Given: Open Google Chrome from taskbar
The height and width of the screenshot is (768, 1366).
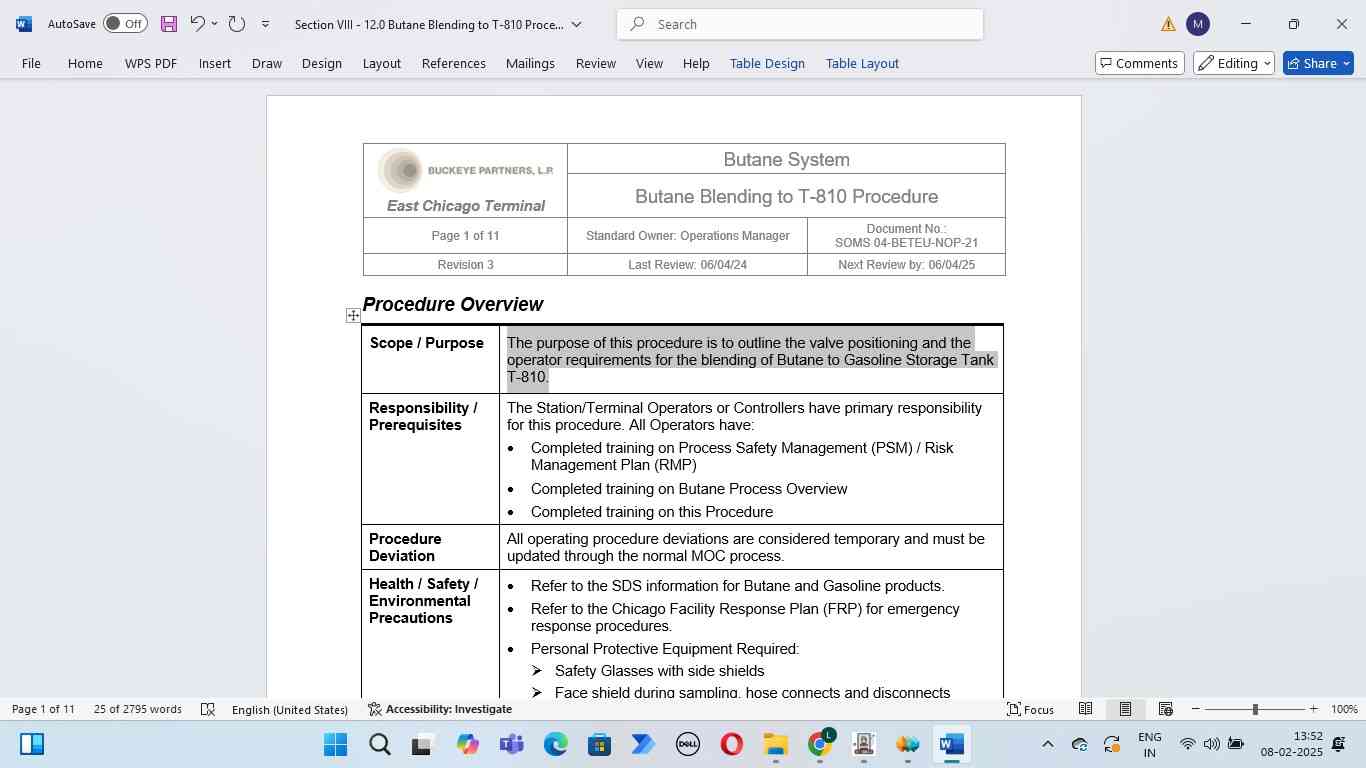Looking at the screenshot, I should tap(820, 744).
